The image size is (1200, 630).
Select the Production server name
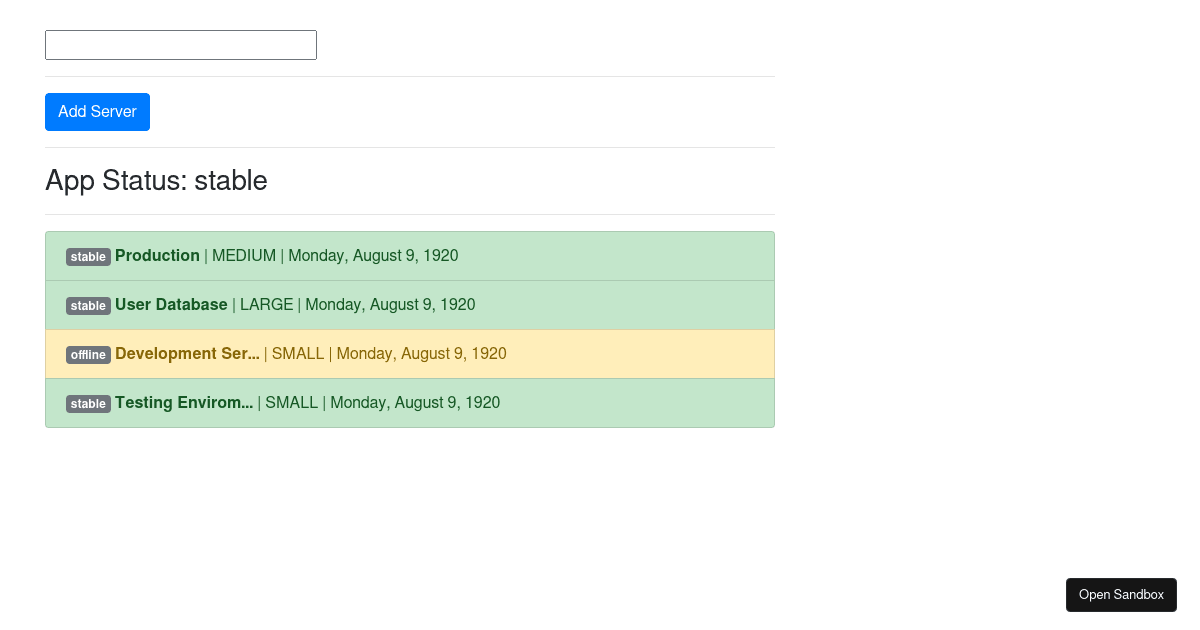[157, 256]
